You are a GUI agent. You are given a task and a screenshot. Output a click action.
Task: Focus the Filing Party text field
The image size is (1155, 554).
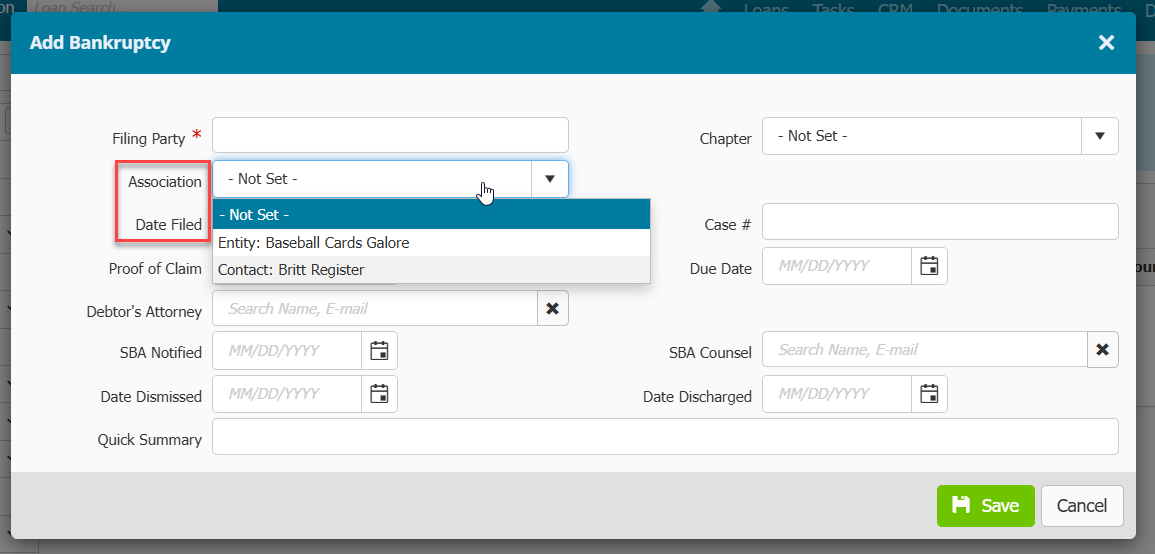[x=390, y=135]
